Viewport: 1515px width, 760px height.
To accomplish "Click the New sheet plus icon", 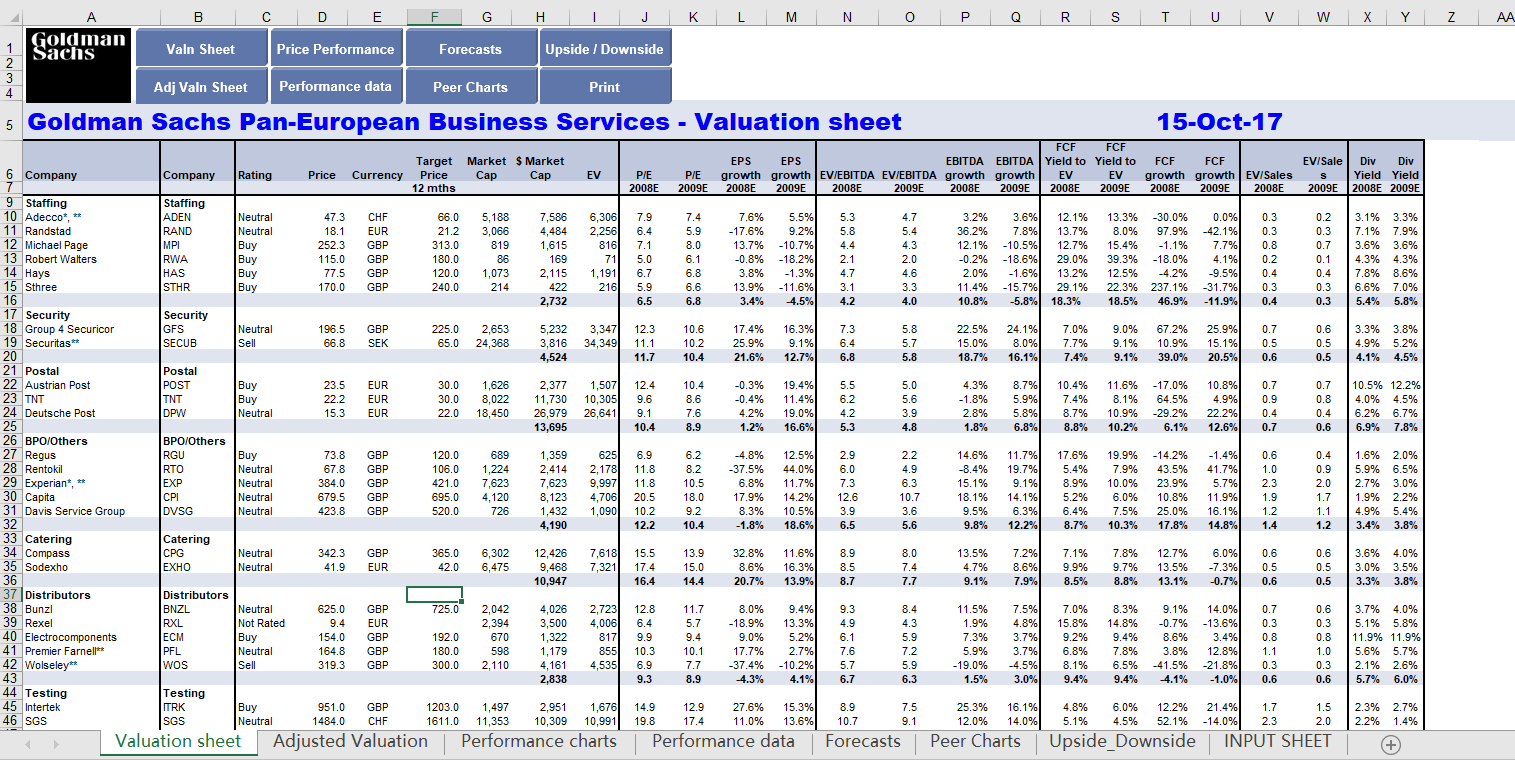I will click(1390, 744).
